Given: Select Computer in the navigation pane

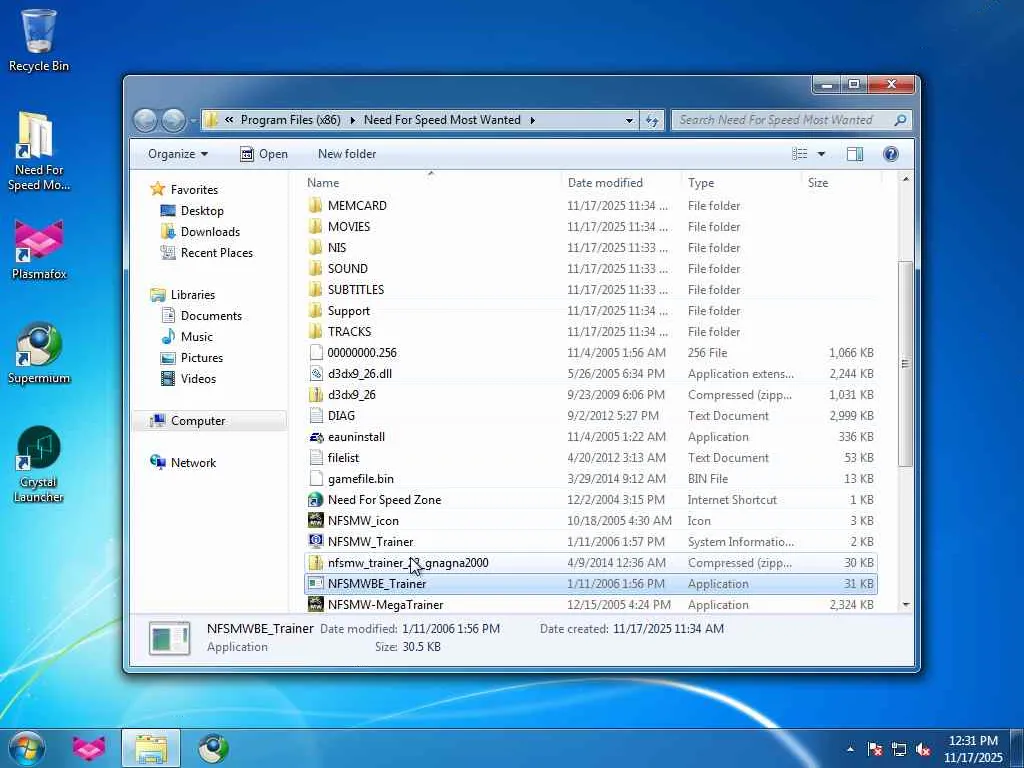Looking at the screenshot, I should 198,421.
